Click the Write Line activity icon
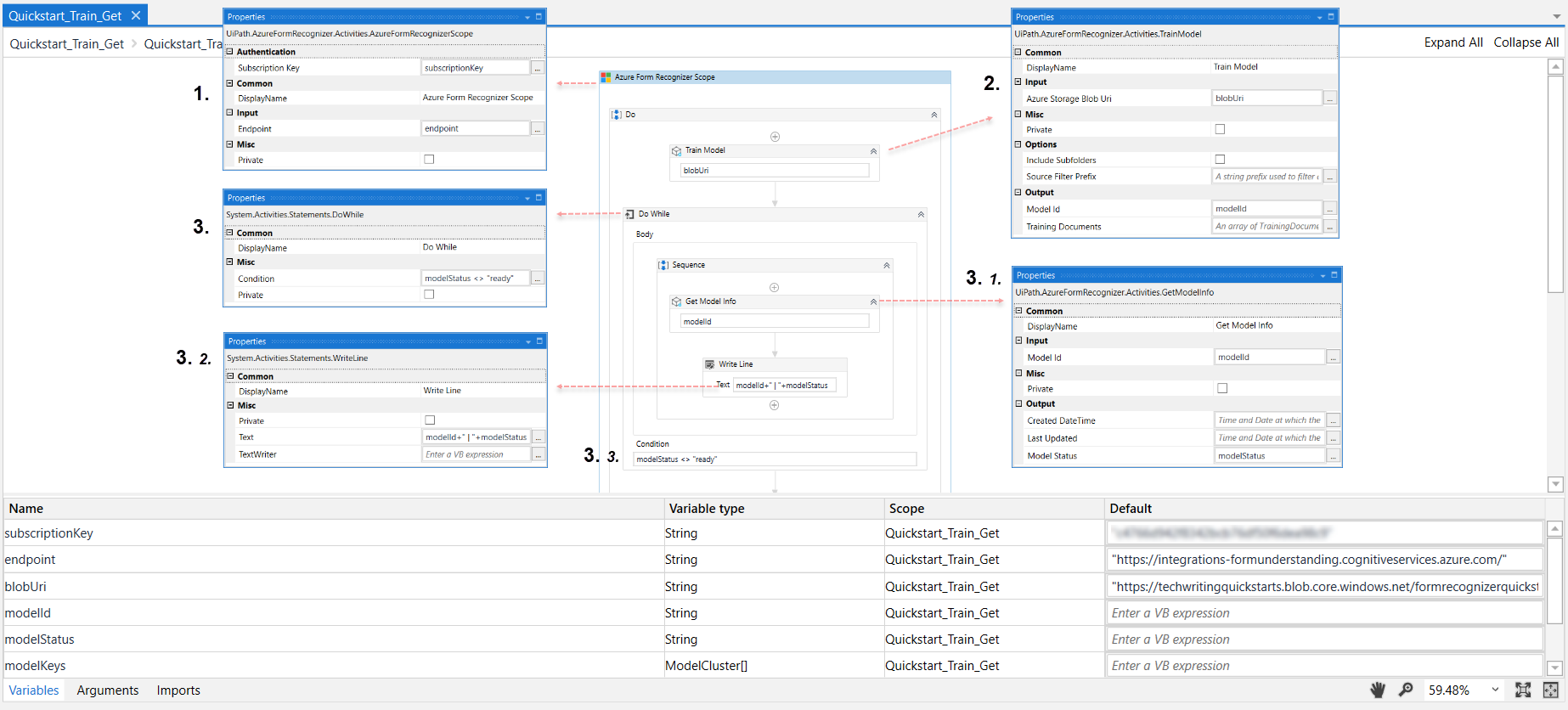 coord(710,364)
